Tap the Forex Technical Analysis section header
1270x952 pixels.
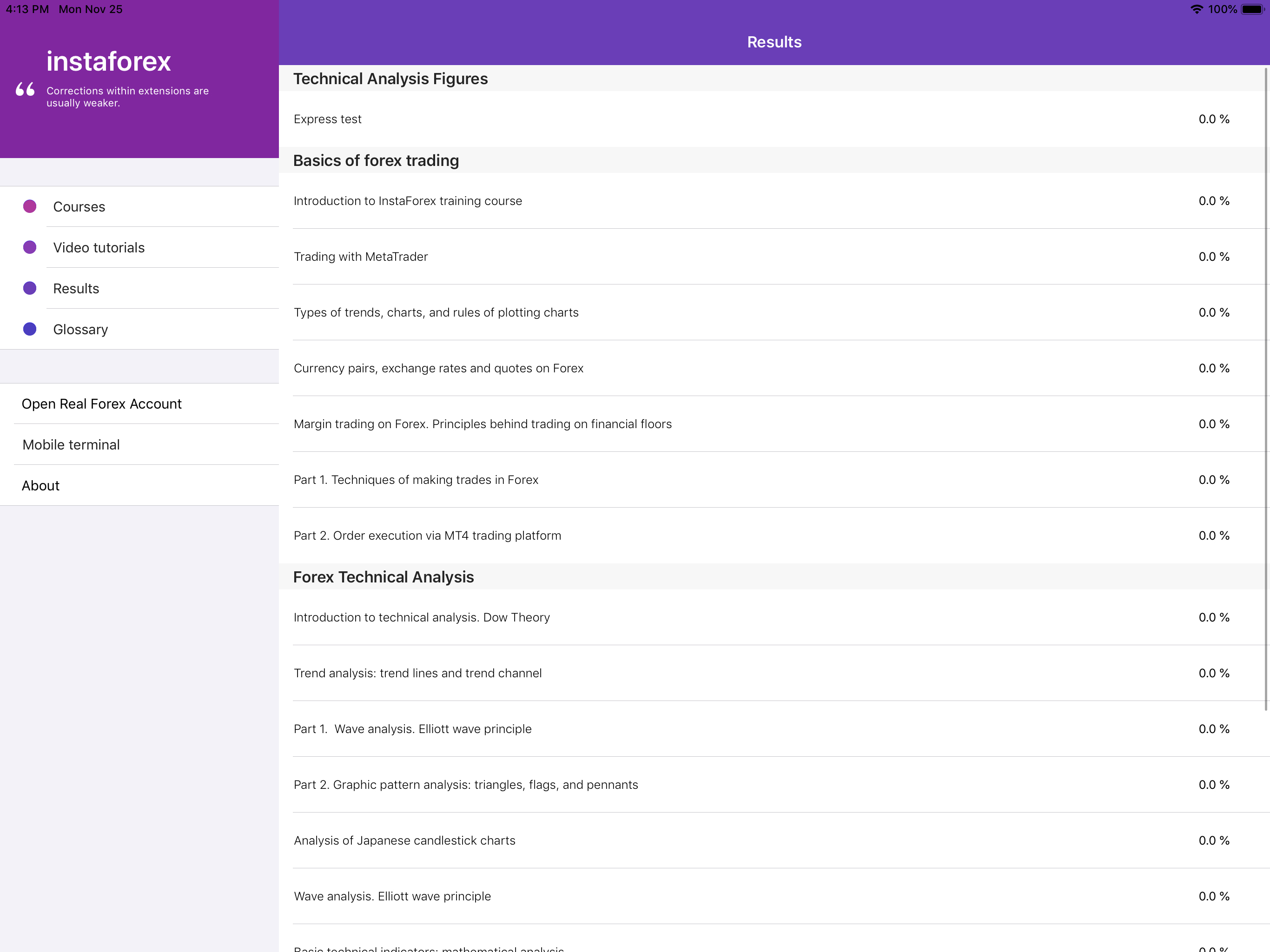384,577
